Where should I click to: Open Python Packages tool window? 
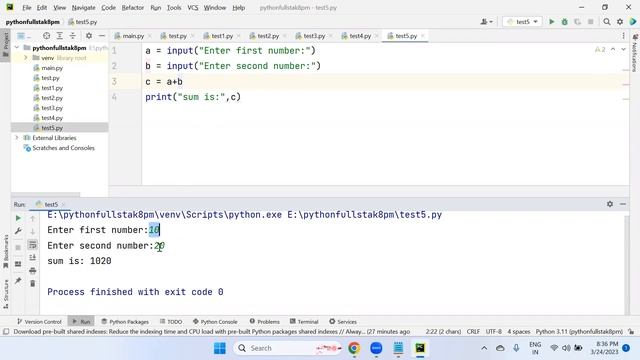coord(125,322)
